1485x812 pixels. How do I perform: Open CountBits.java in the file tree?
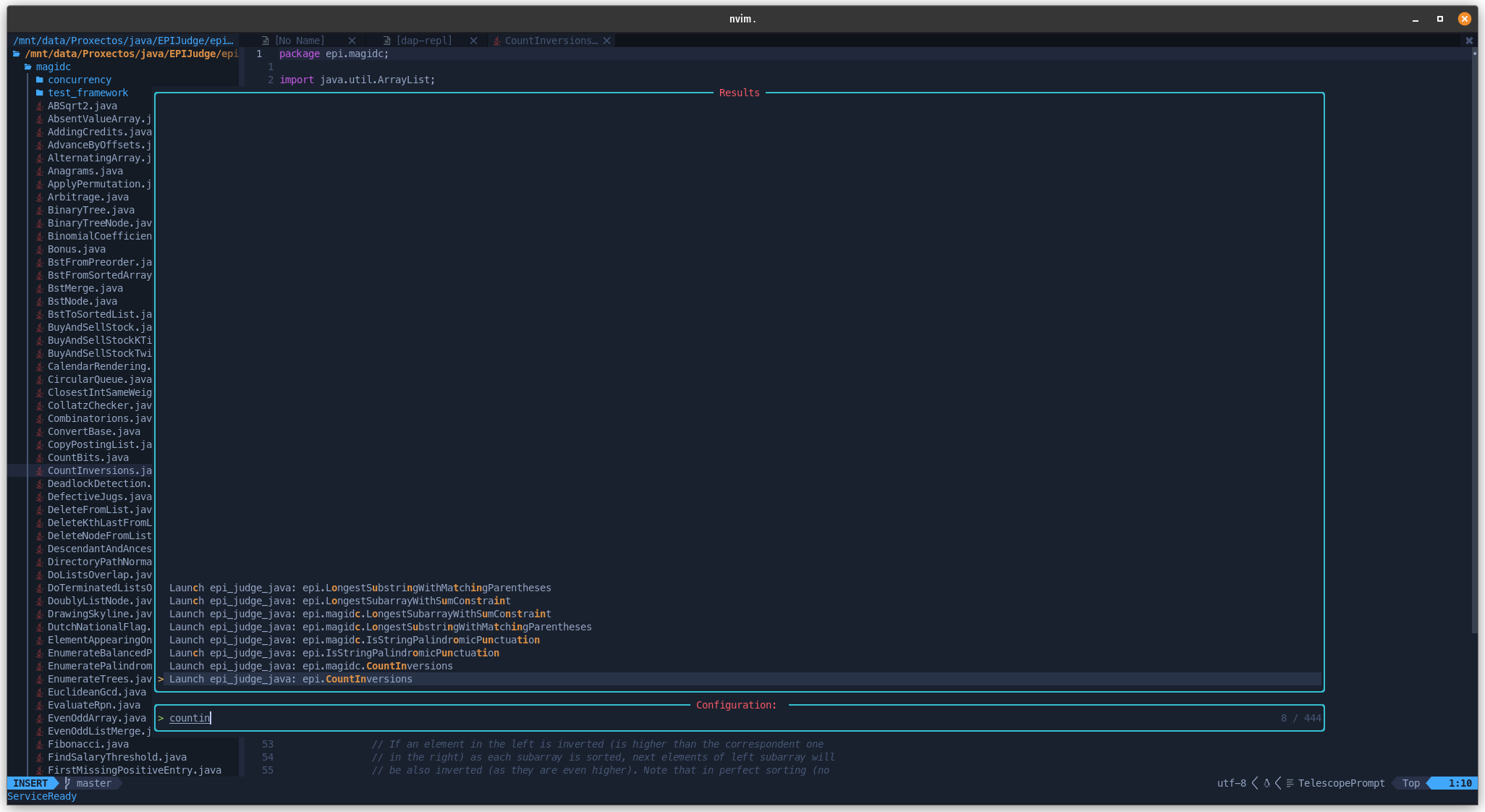[88, 457]
